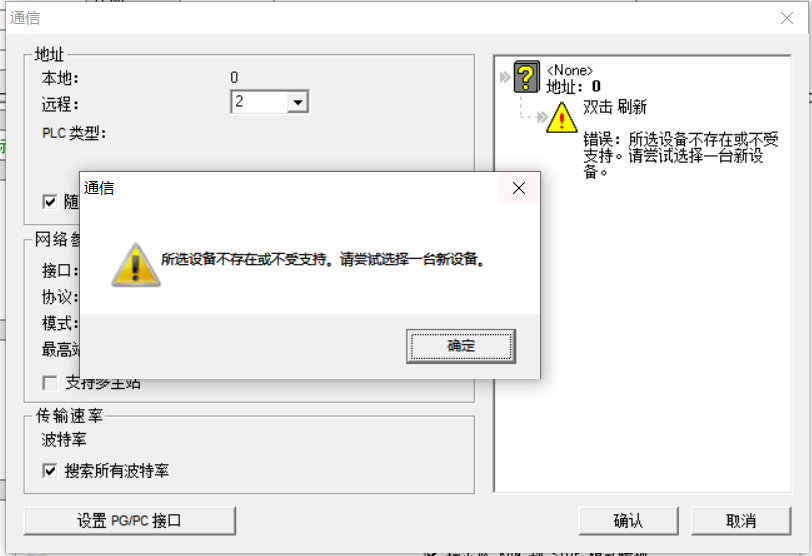Click double arrow beside refresh warning triangle
The image size is (812, 556).
542,117
